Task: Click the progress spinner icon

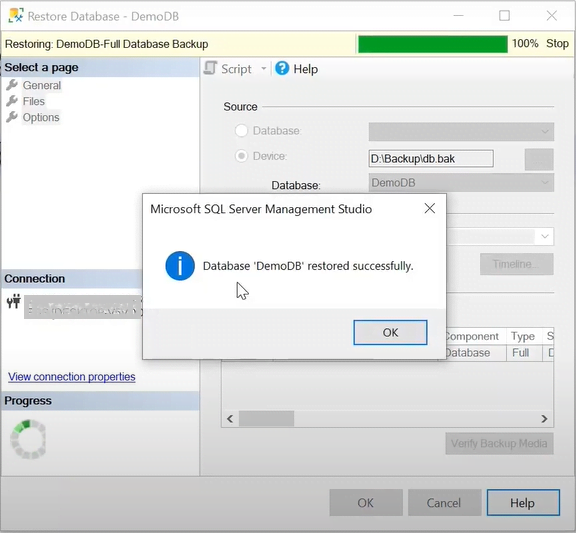Action: [28, 439]
